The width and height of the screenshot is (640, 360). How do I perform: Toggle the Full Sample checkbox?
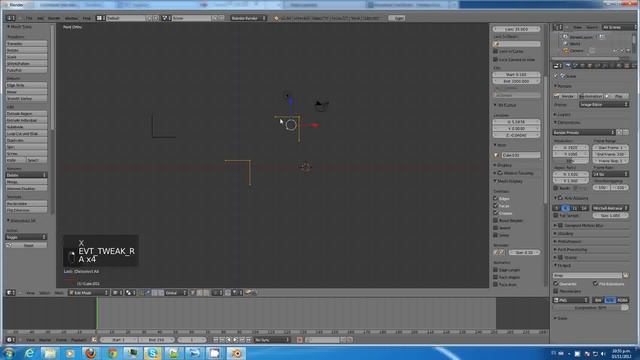556,215
